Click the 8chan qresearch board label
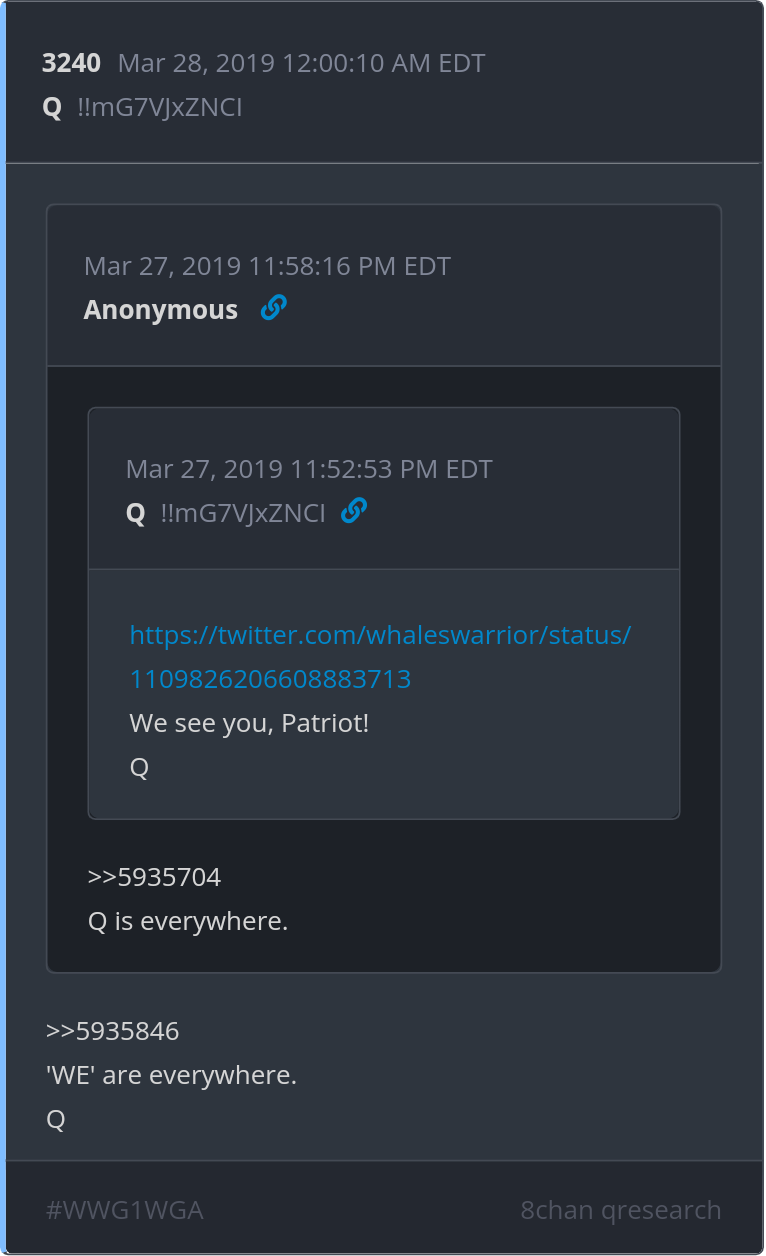 (620, 1210)
